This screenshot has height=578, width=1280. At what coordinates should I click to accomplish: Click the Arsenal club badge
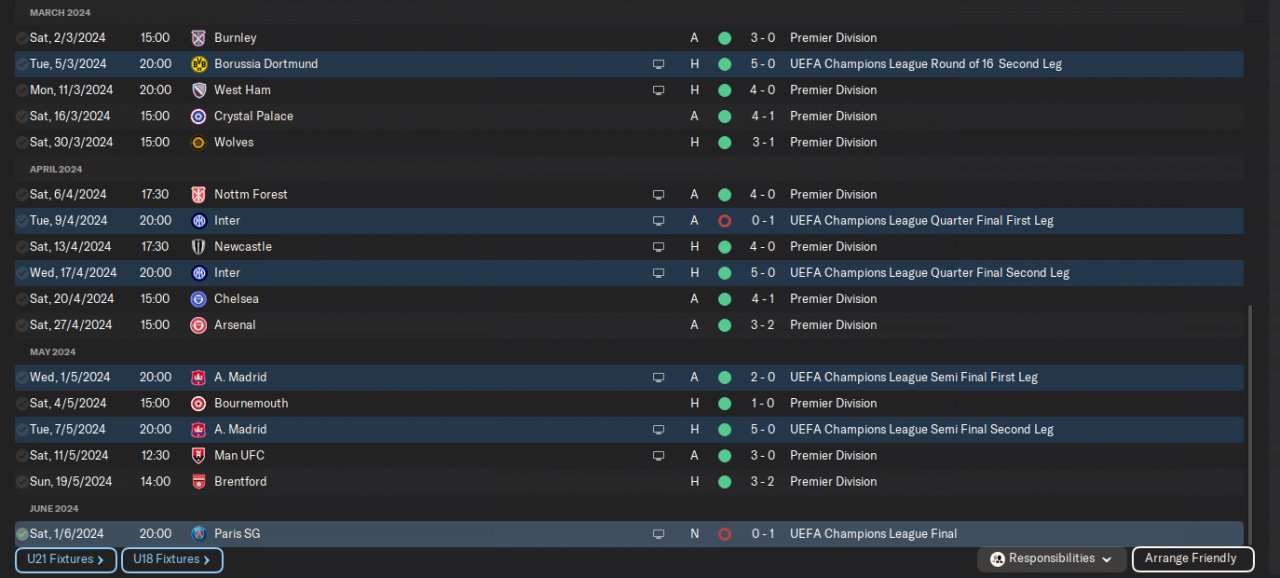click(198, 325)
